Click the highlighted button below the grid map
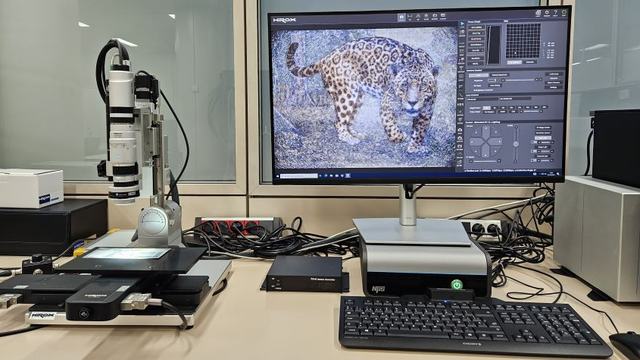This screenshot has width=640, height=360. [514, 62]
